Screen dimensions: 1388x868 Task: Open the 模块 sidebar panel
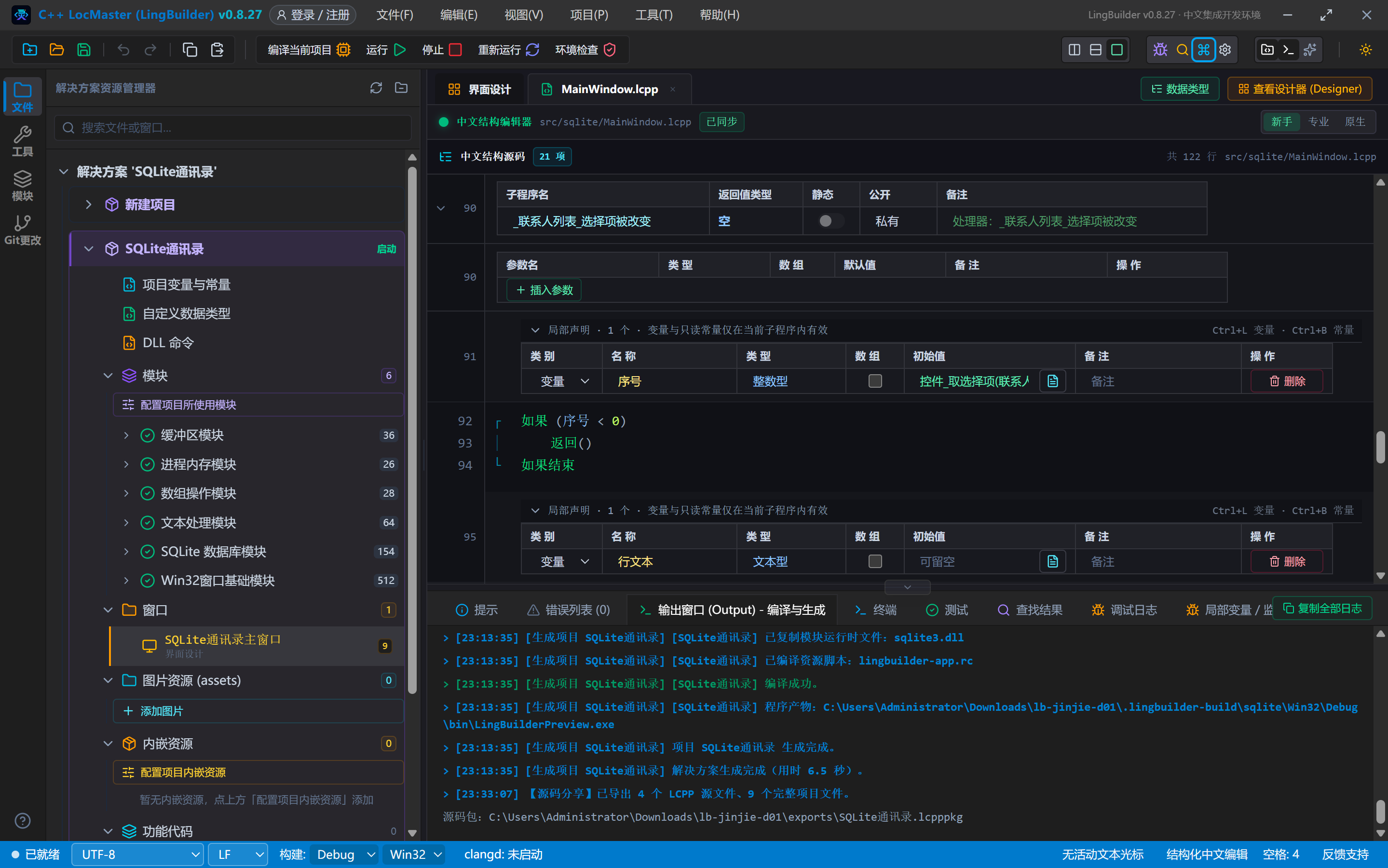(22, 186)
